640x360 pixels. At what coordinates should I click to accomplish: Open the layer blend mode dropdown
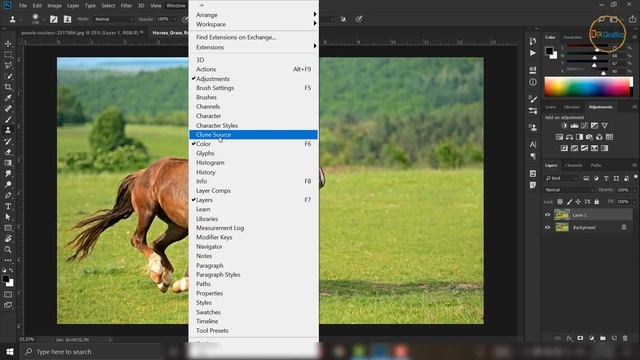pyautogui.click(x=569, y=190)
